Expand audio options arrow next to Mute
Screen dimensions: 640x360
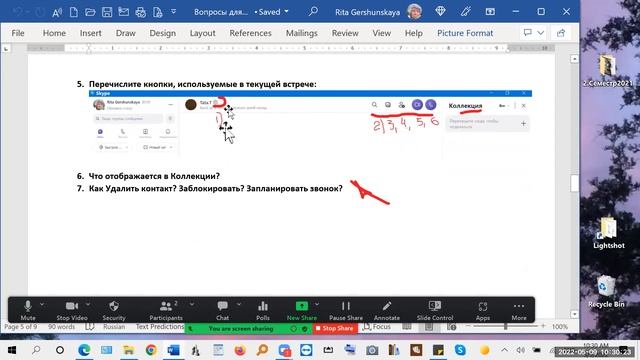42,304
